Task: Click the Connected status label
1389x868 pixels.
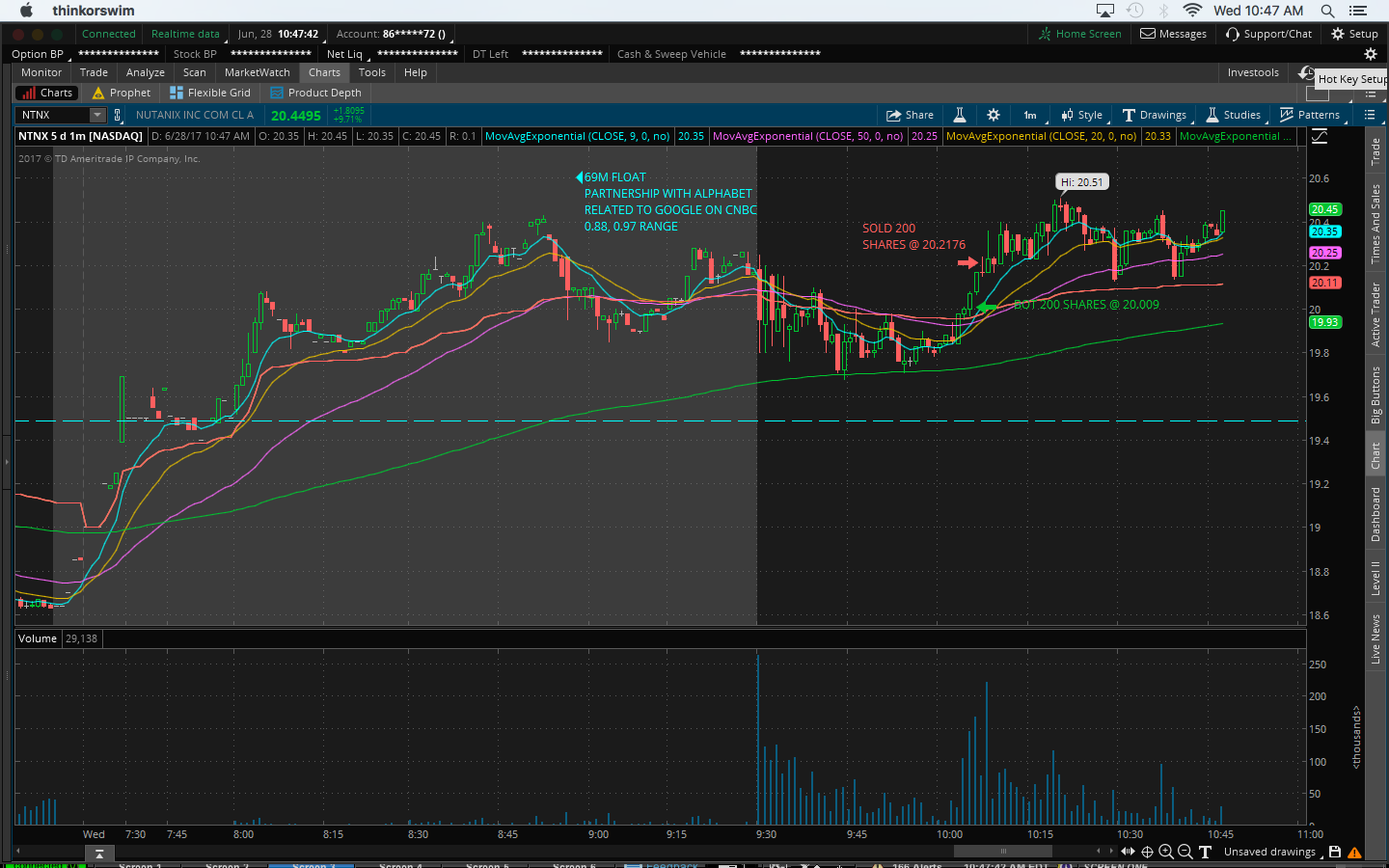Action: coord(109,34)
